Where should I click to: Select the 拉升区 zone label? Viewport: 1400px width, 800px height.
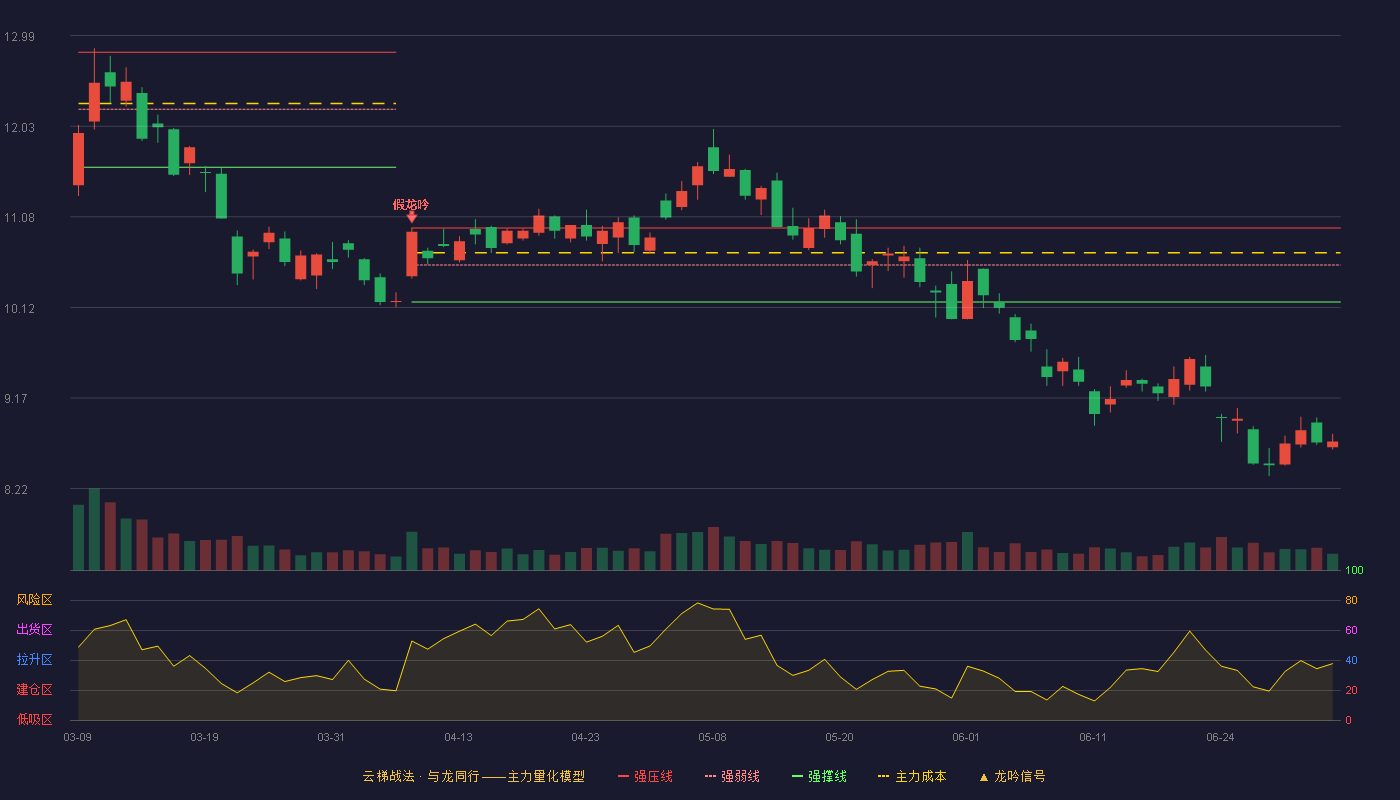pyautogui.click(x=34, y=660)
